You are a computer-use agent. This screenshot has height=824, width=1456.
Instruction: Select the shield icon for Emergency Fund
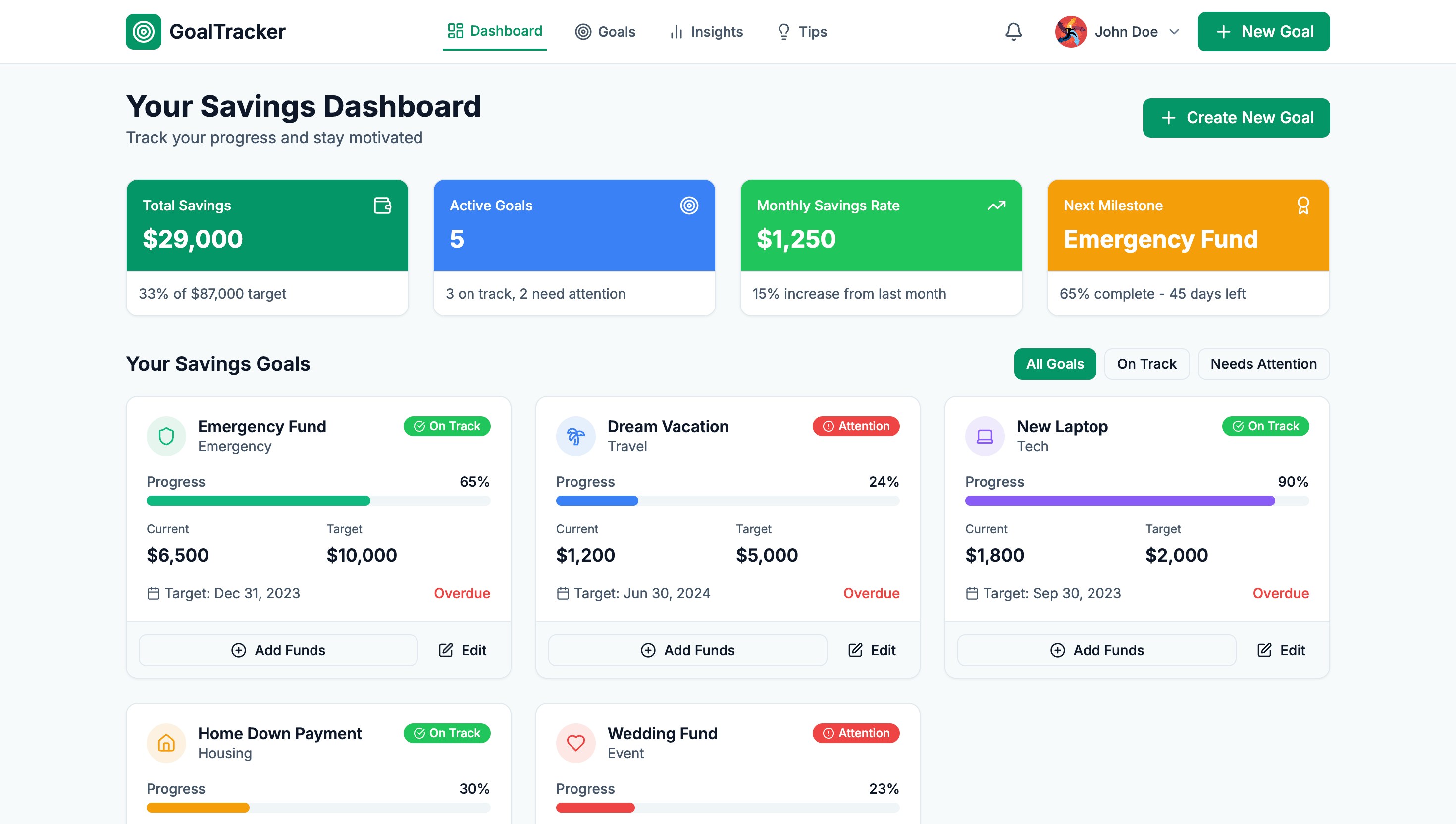(x=166, y=436)
